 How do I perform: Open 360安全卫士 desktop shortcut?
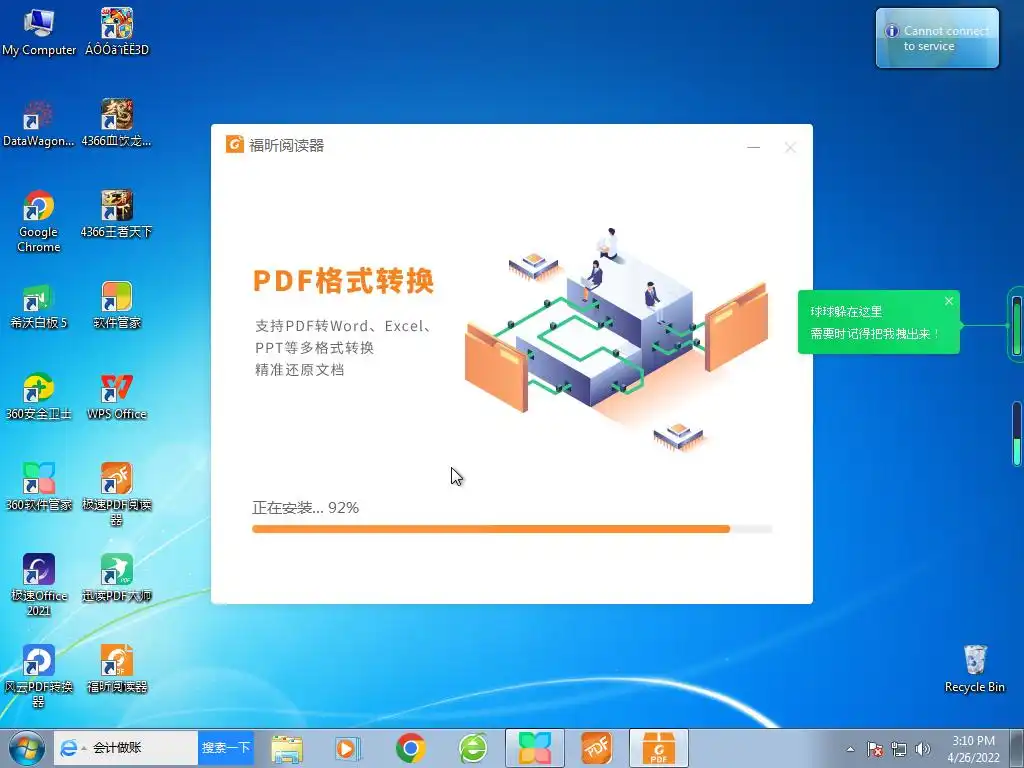click(39, 397)
